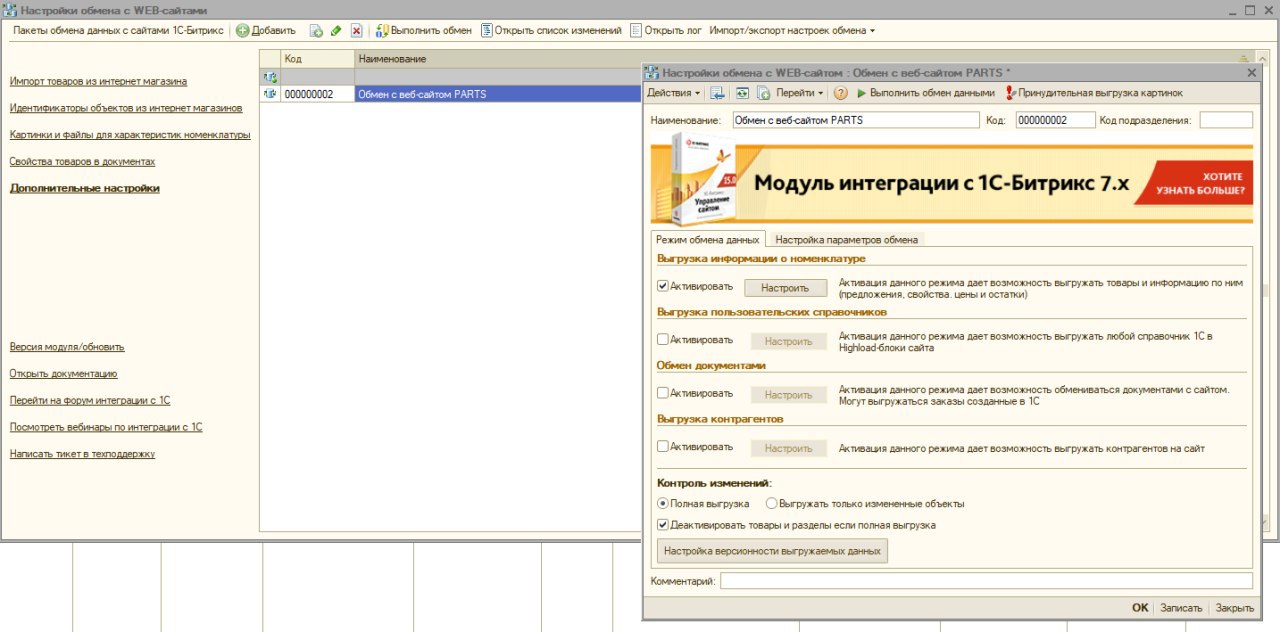Click the table cell with code 000000002
Image resolution: width=1280 pixels, height=632 pixels.
317,94
